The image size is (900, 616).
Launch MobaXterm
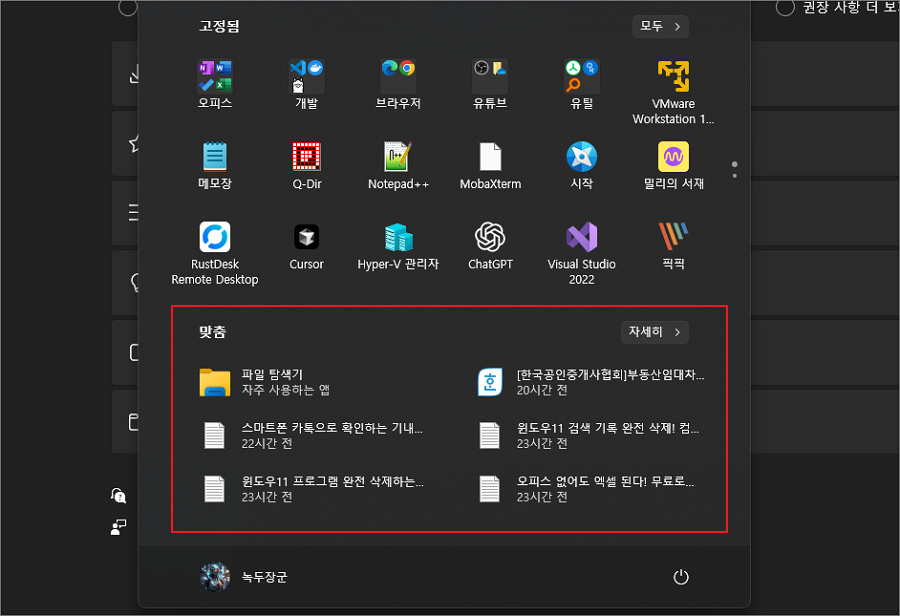coord(490,165)
